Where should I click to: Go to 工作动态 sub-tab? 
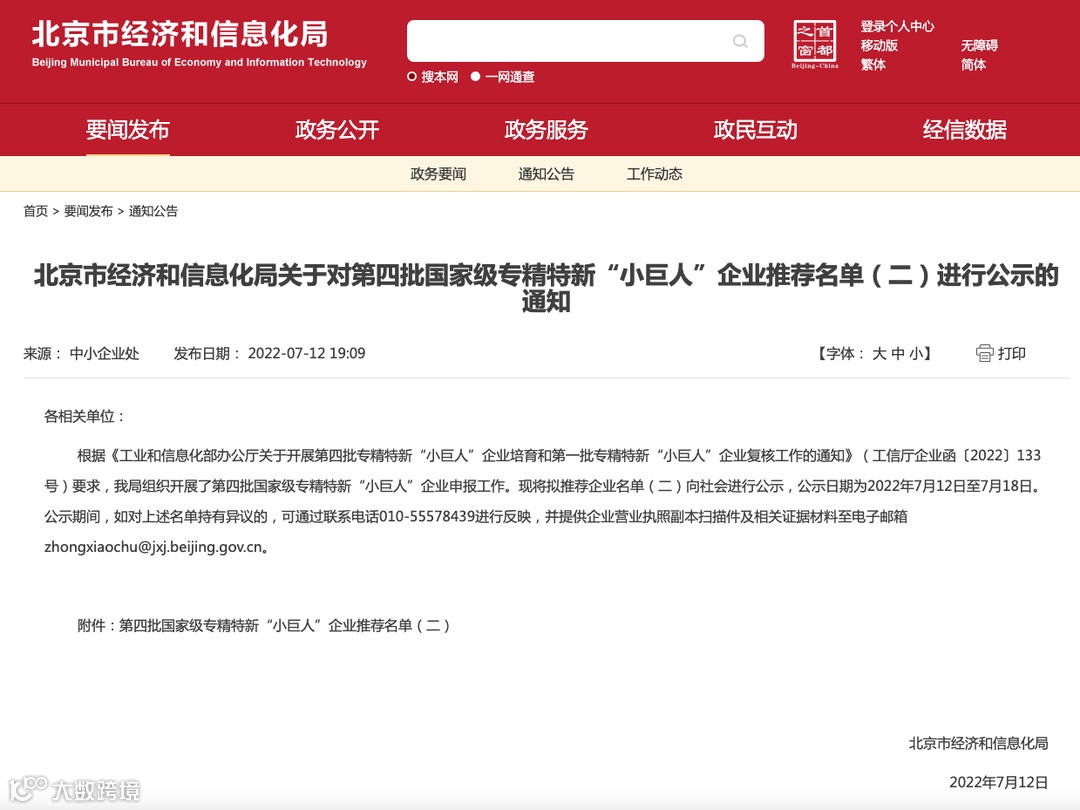(654, 174)
